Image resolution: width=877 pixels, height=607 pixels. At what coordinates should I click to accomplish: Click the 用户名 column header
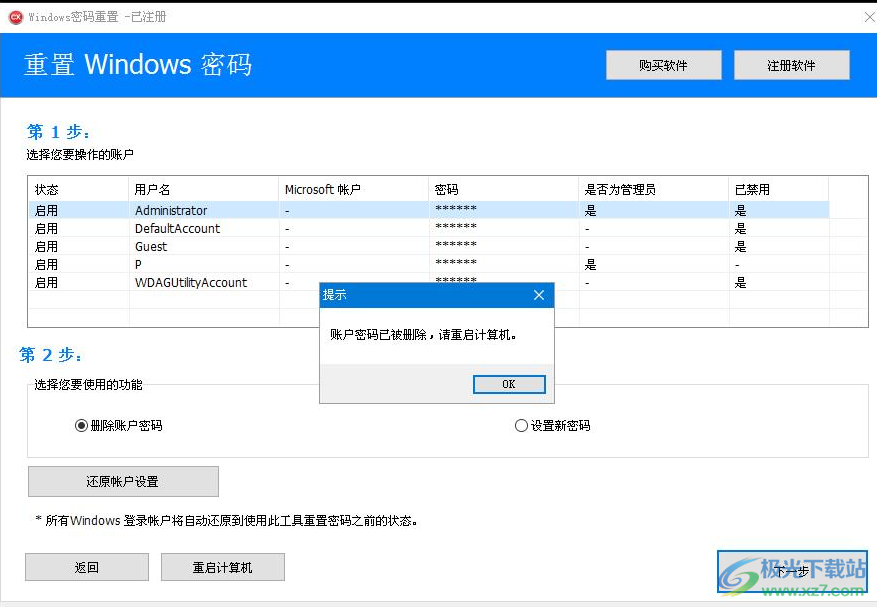coord(204,190)
